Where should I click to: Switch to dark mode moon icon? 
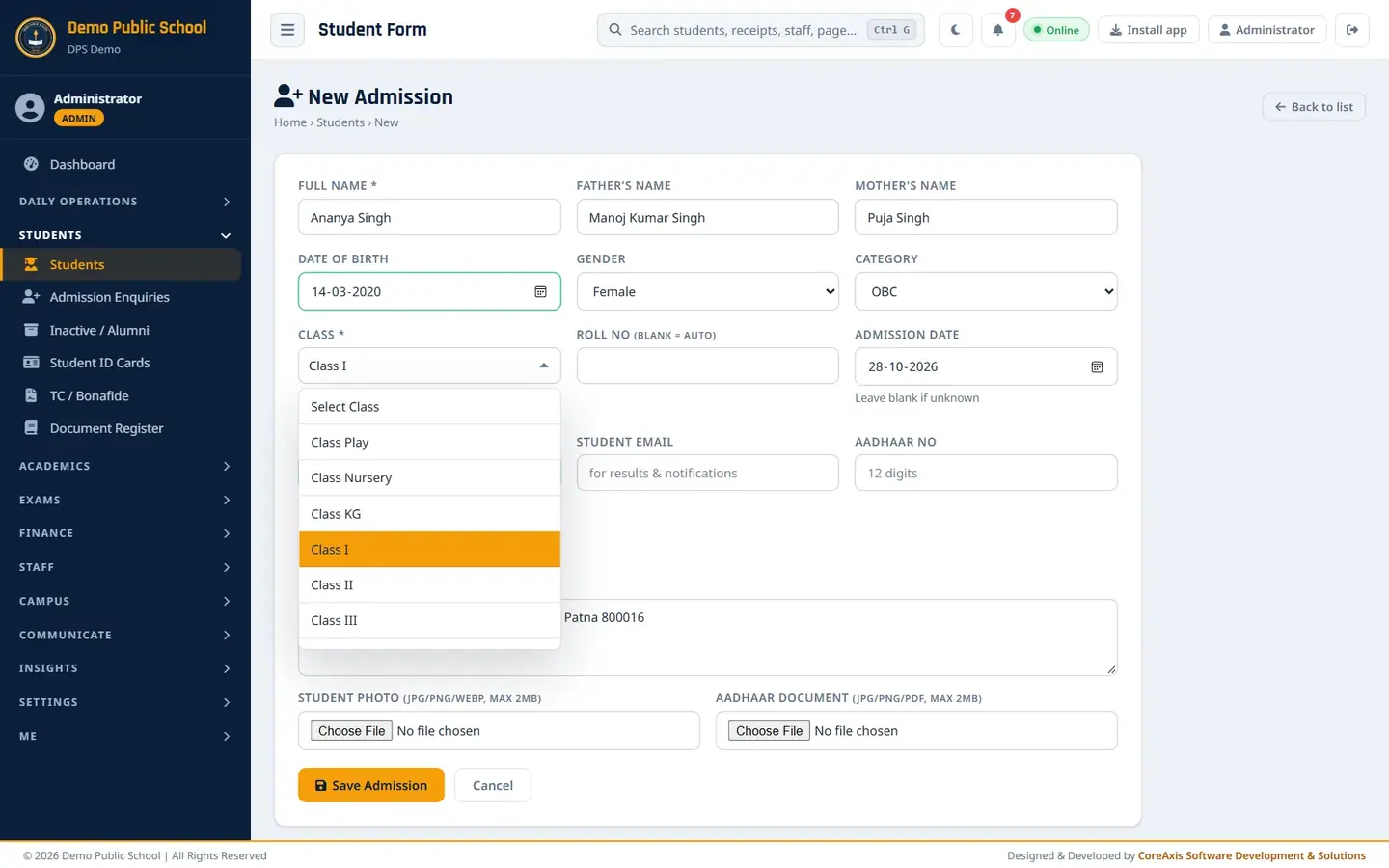pyautogui.click(x=955, y=30)
